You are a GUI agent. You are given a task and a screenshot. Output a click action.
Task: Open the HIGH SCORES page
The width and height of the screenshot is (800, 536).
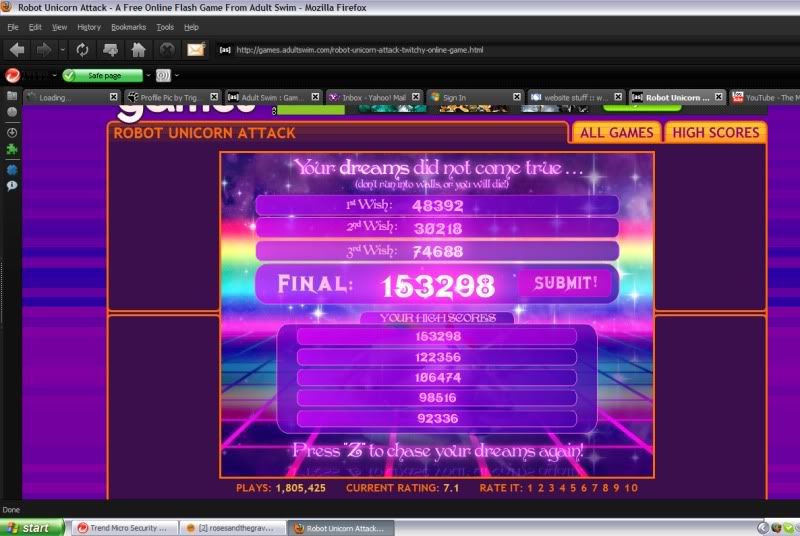(x=715, y=132)
